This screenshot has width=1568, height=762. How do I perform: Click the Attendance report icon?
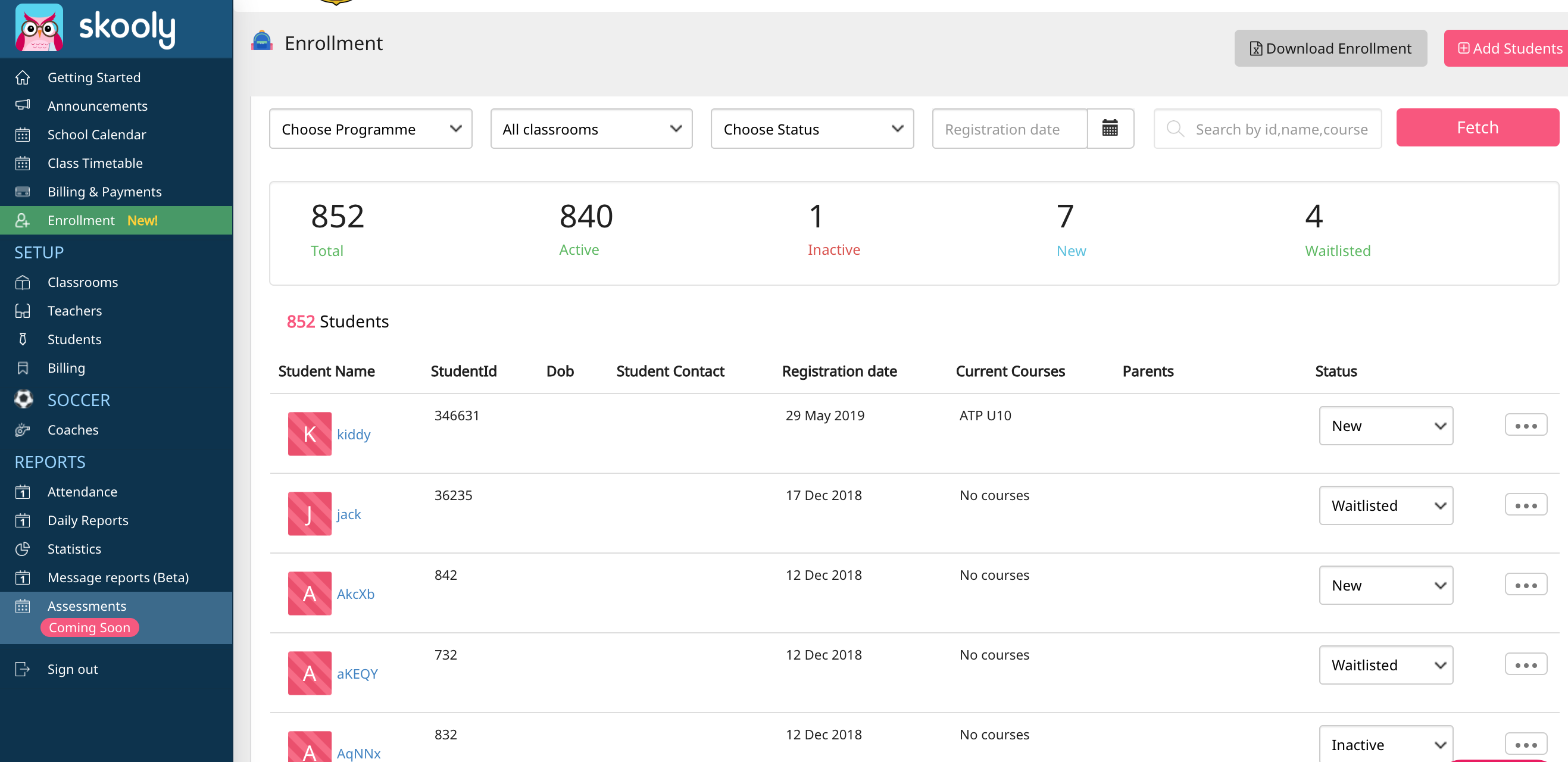point(23,492)
